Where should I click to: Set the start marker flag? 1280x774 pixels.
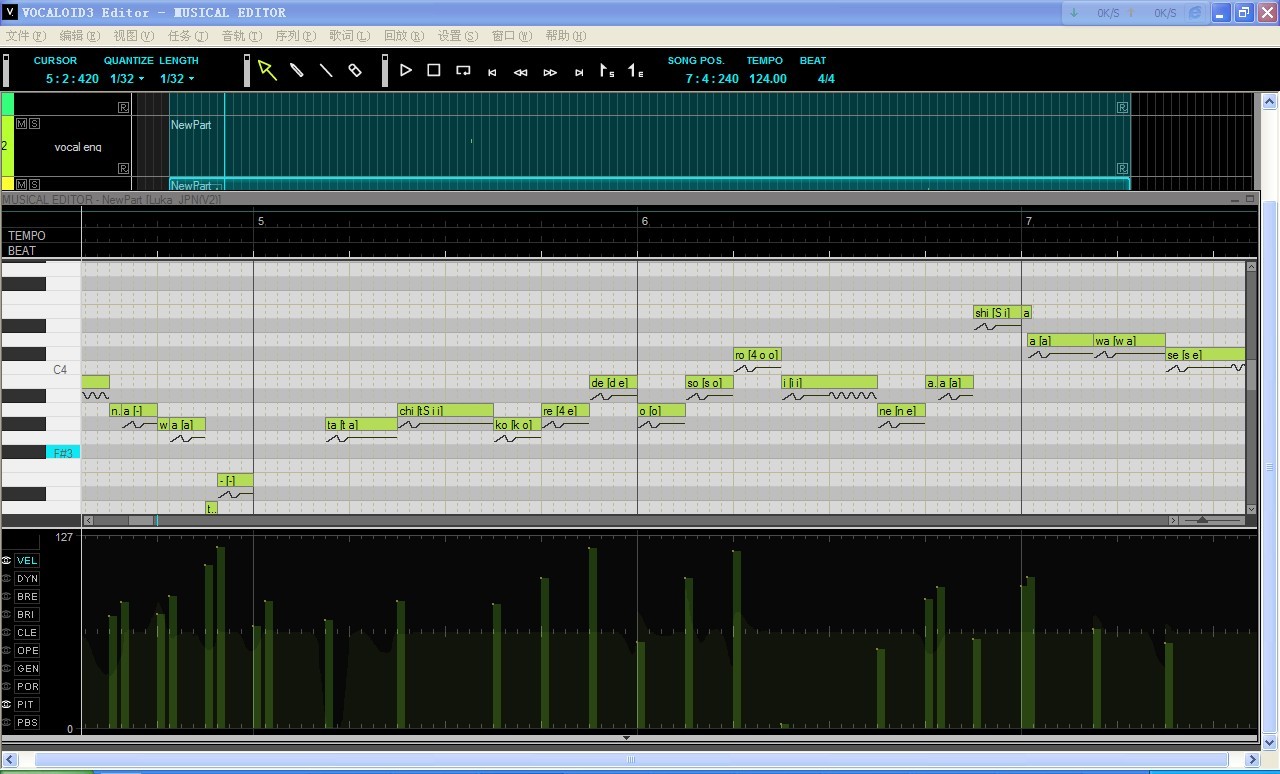click(x=607, y=71)
